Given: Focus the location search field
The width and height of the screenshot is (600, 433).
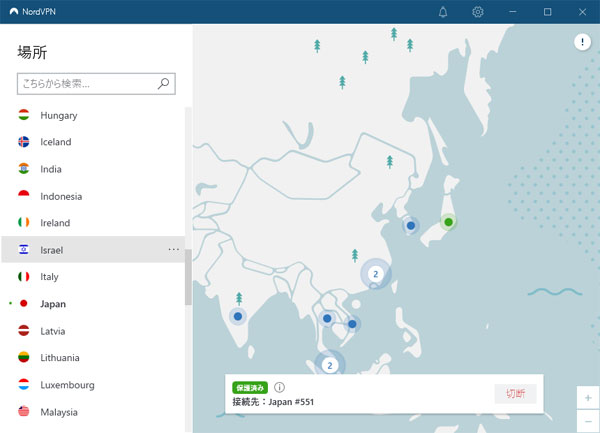Looking at the screenshot, I should pyautogui.click(x=96, y=83).
